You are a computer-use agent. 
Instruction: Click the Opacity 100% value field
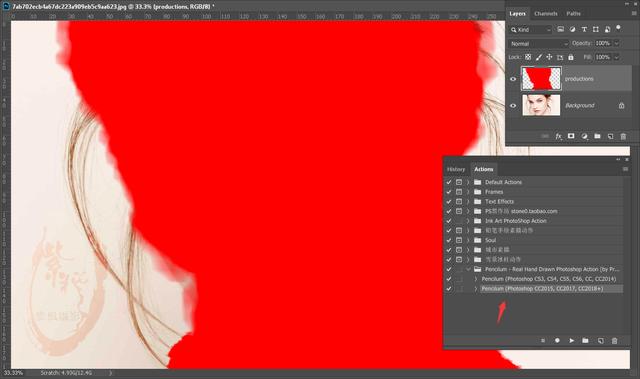pyautogui.click(x=603, y=43)
